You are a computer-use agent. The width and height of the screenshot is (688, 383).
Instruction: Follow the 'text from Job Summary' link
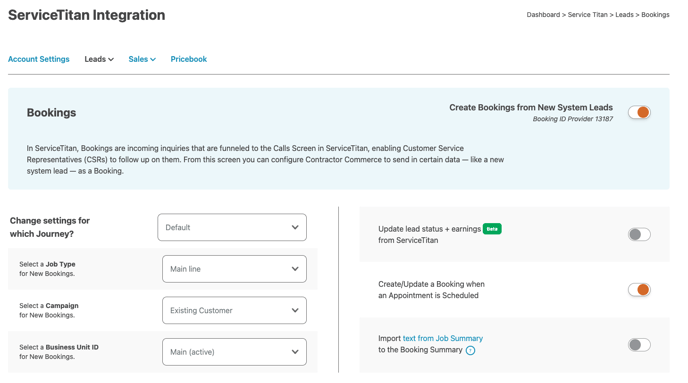(443, 338)
